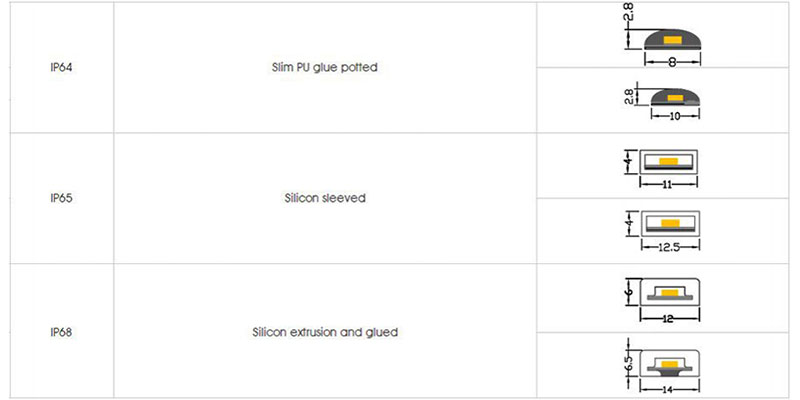Click the 12.5 width dimension label
The height and width of the screenshot is (400, 800).
670,246
